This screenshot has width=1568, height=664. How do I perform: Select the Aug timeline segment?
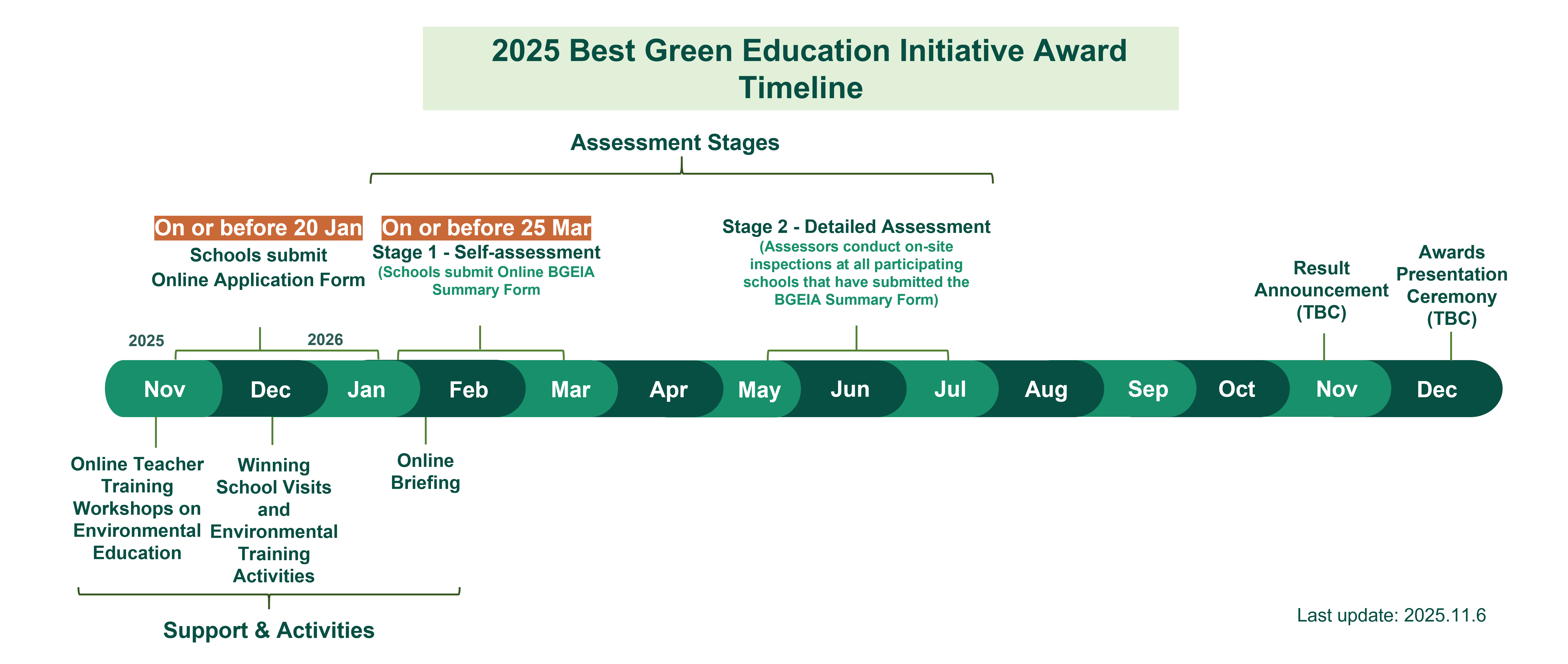coord(1046,389)
